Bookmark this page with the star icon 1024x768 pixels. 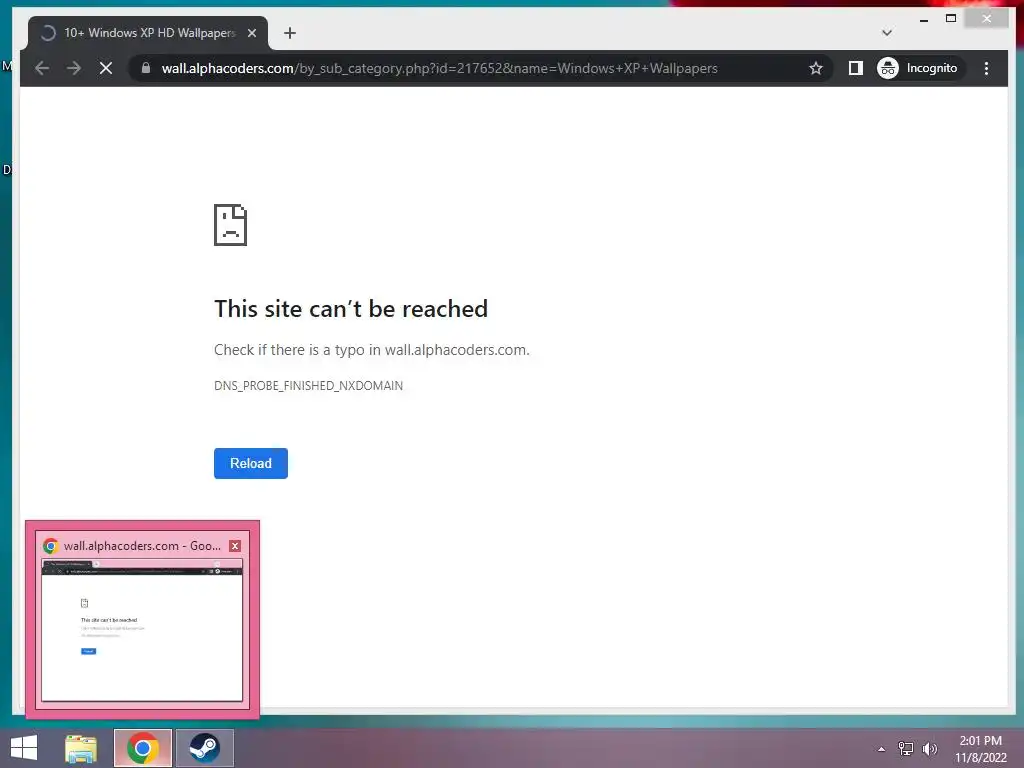tap(816, 68)
